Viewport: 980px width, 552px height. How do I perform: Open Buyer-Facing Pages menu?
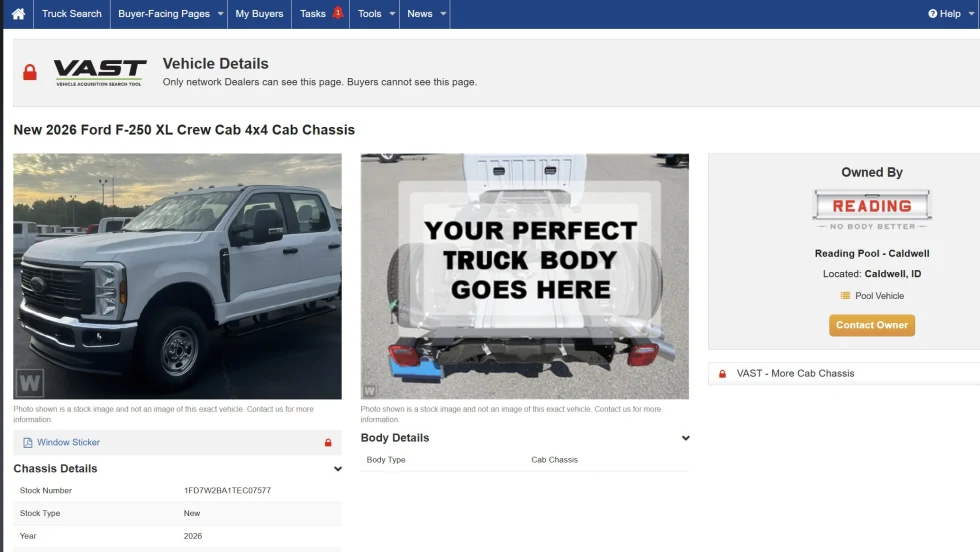tap(164, 14)
